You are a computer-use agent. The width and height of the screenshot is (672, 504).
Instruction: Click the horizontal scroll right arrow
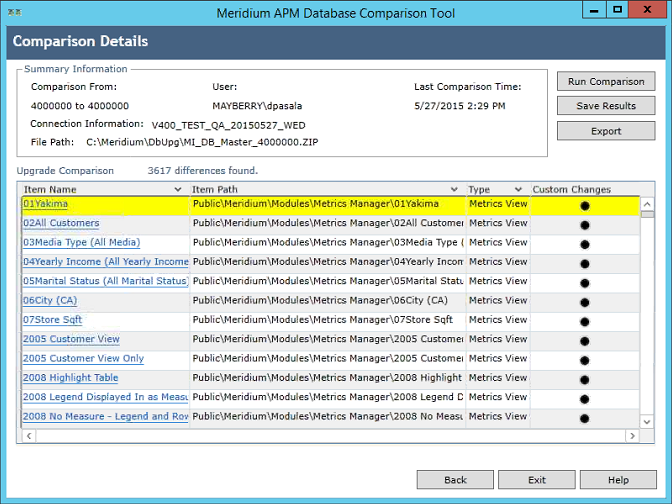tap(632, 436)
